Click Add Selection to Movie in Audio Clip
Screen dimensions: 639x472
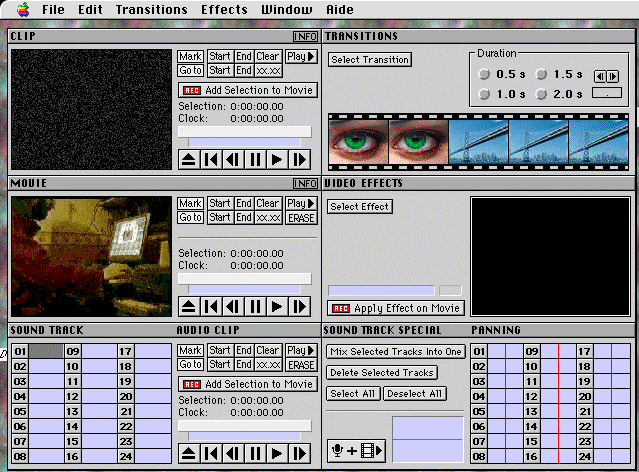tap(248, 384)
